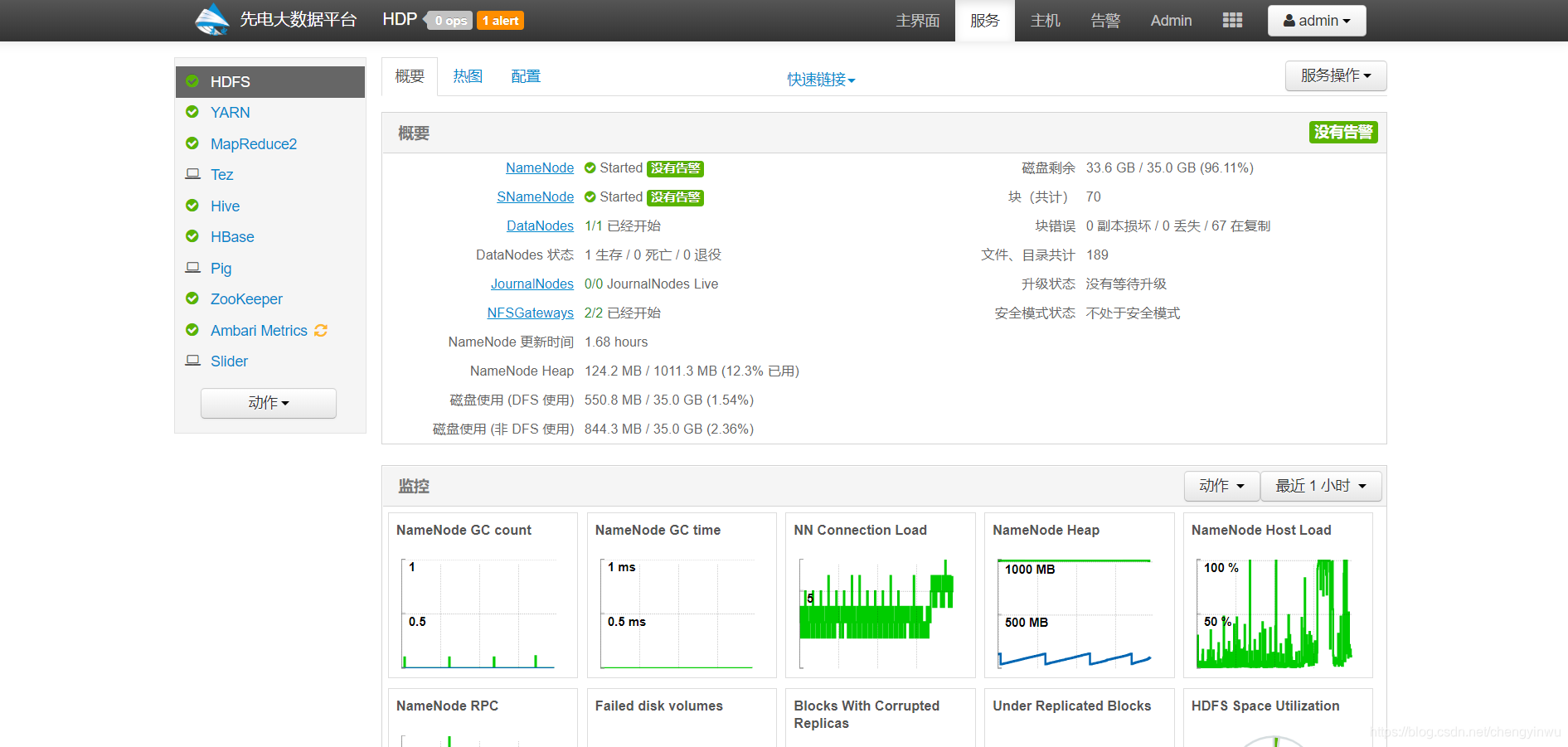Select ZooKeeper service in sidebar
This screenshot has width=1568, height=747.
[246, 298]
